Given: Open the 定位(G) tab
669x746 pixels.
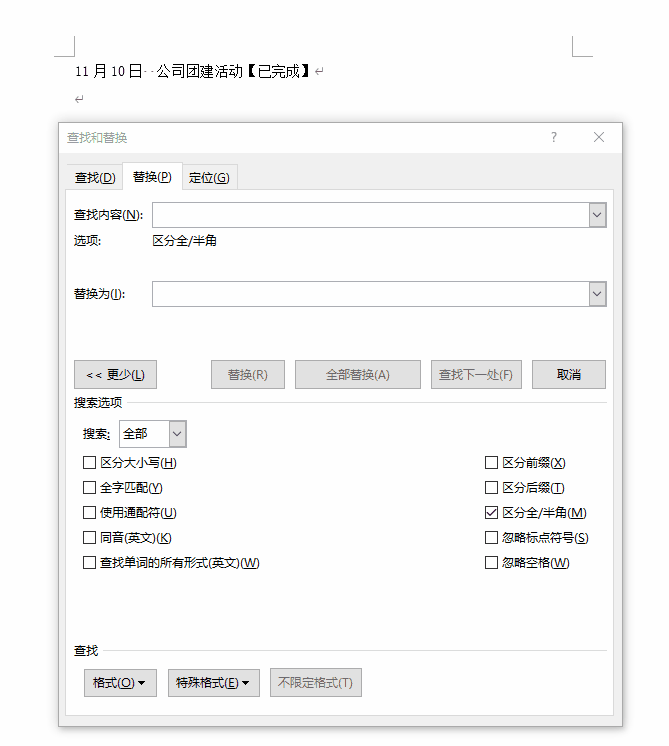Looking at the screenshot, I should tap(209, 177).
